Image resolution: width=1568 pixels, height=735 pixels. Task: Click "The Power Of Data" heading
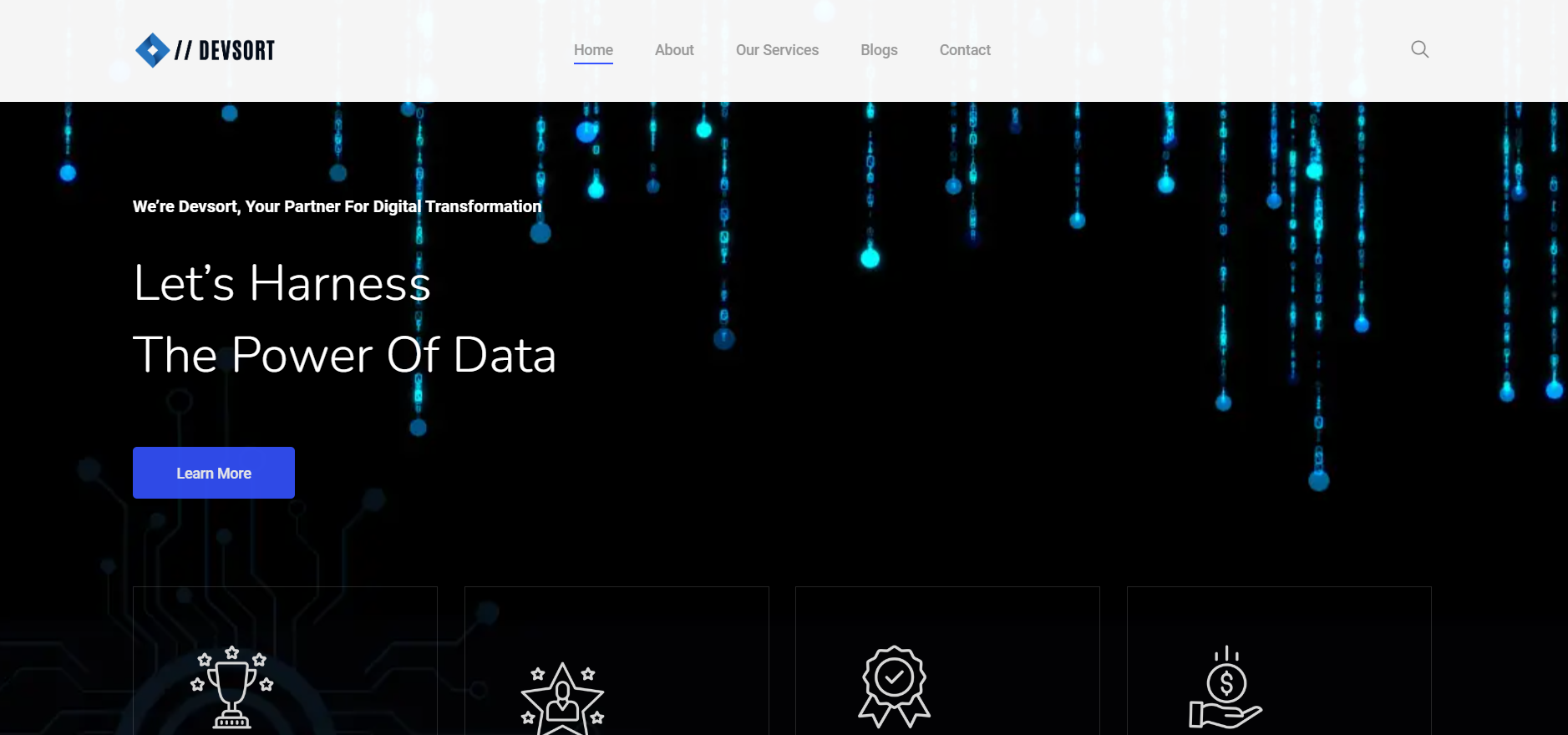coord(344,355)
